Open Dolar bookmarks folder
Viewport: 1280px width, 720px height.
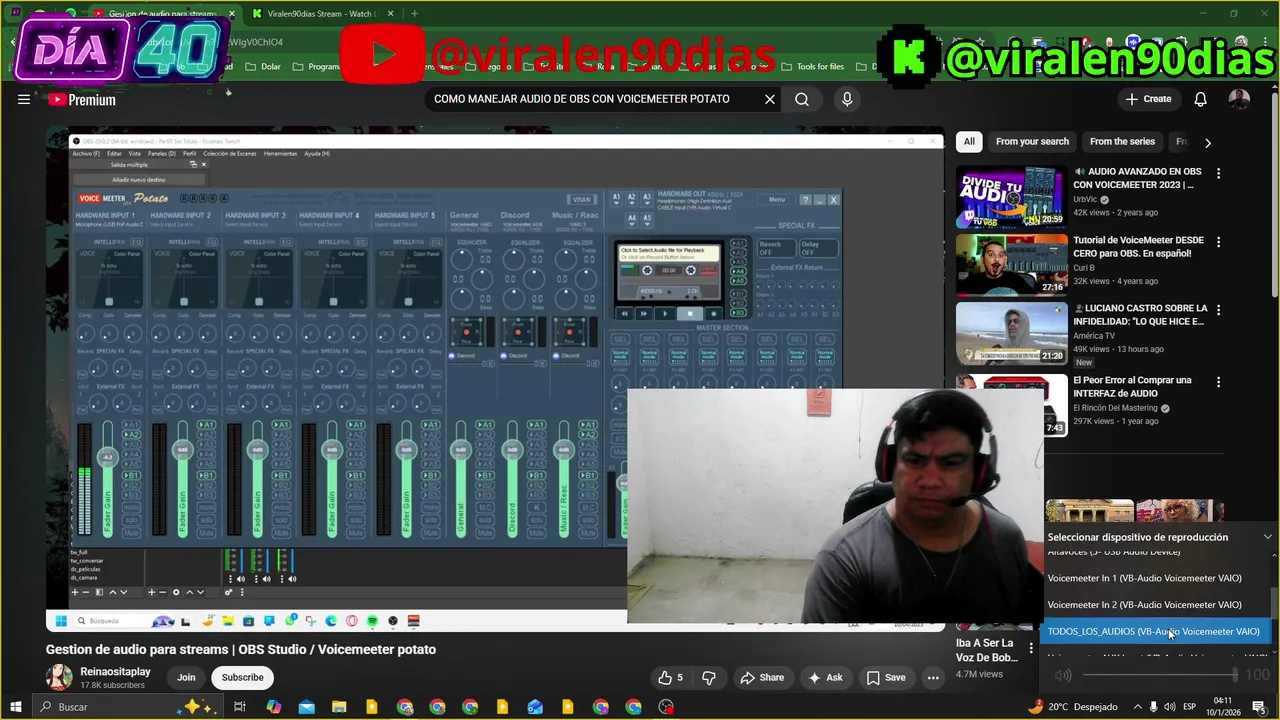263,67
